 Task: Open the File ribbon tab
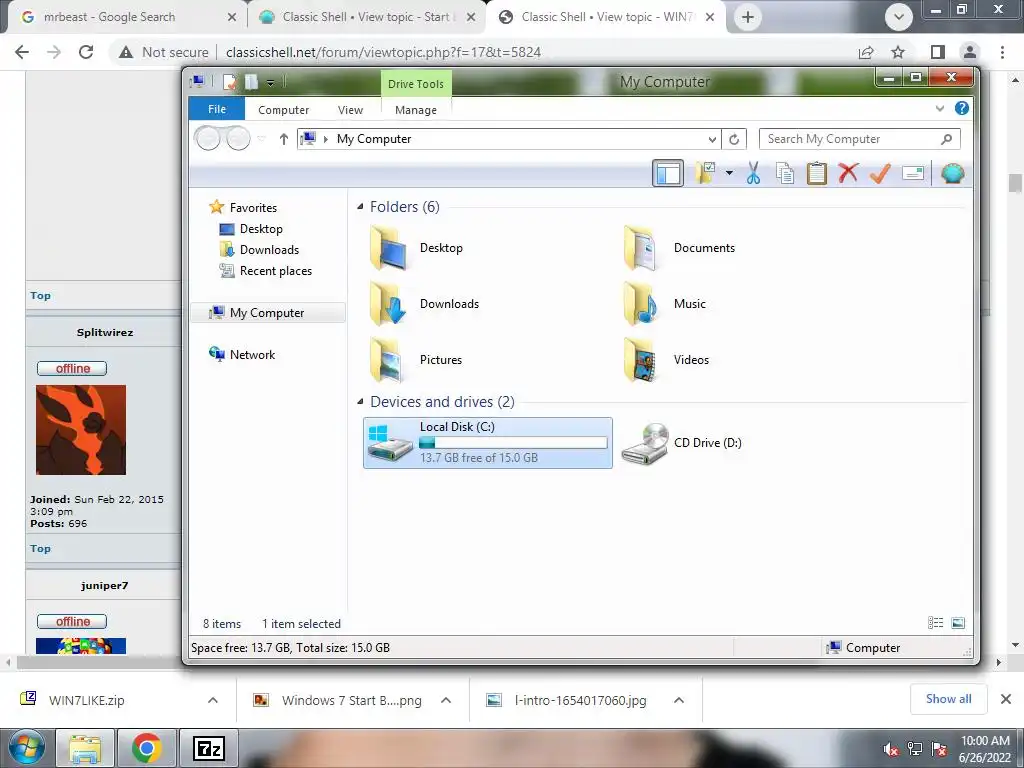(217, 109)
